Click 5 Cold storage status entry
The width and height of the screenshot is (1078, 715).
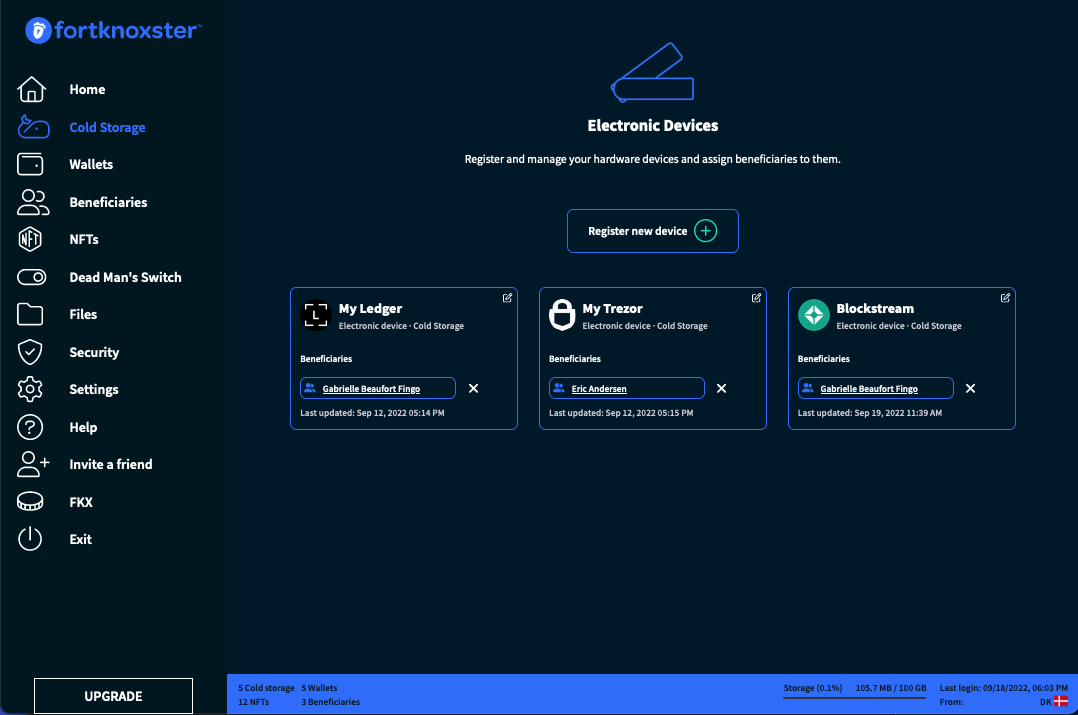coord(266,688)
